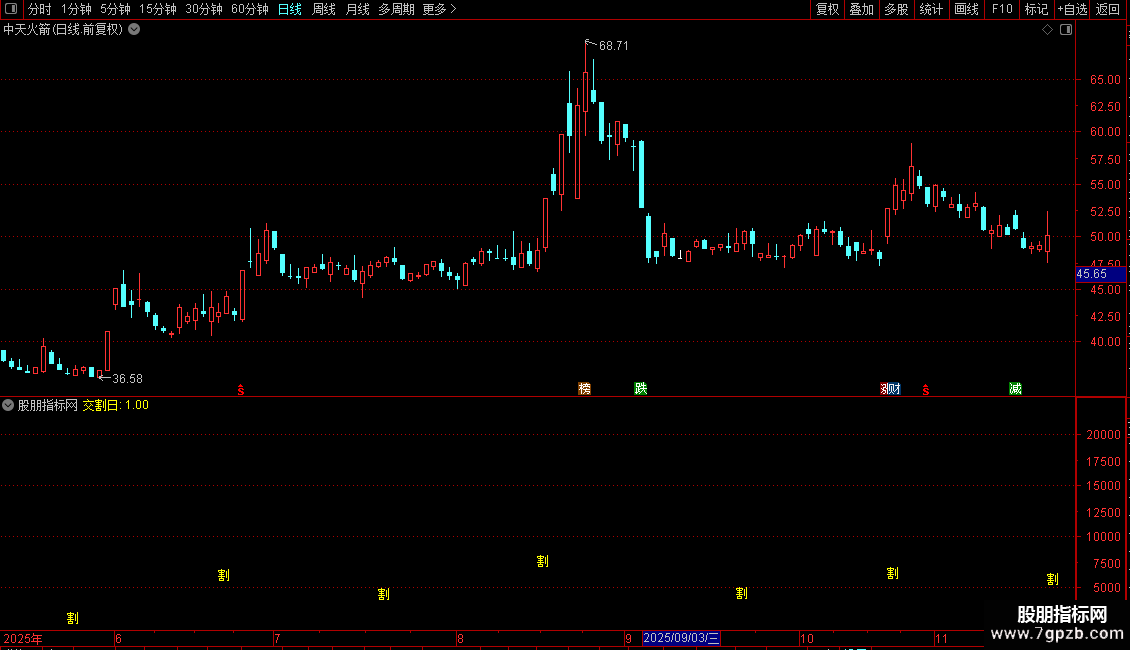Toggle the side panel icon beside the diamond
The height and width of the screenshot is (650, 1130).
[1066, 30]
